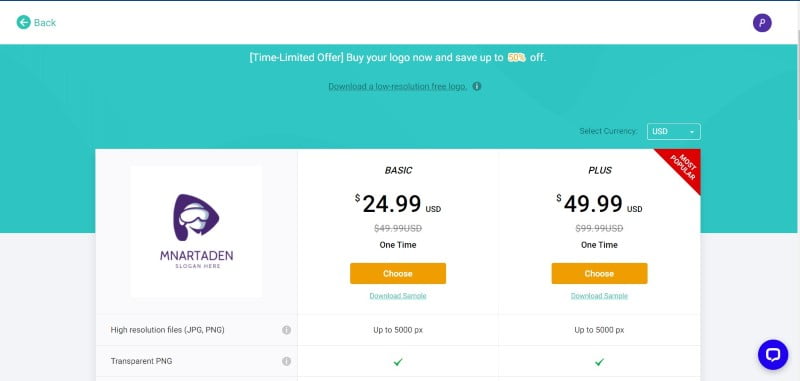Viewport: 800px width, 381px height.
Task: Click the Back arrow icon
Action: tap(23, 22)
